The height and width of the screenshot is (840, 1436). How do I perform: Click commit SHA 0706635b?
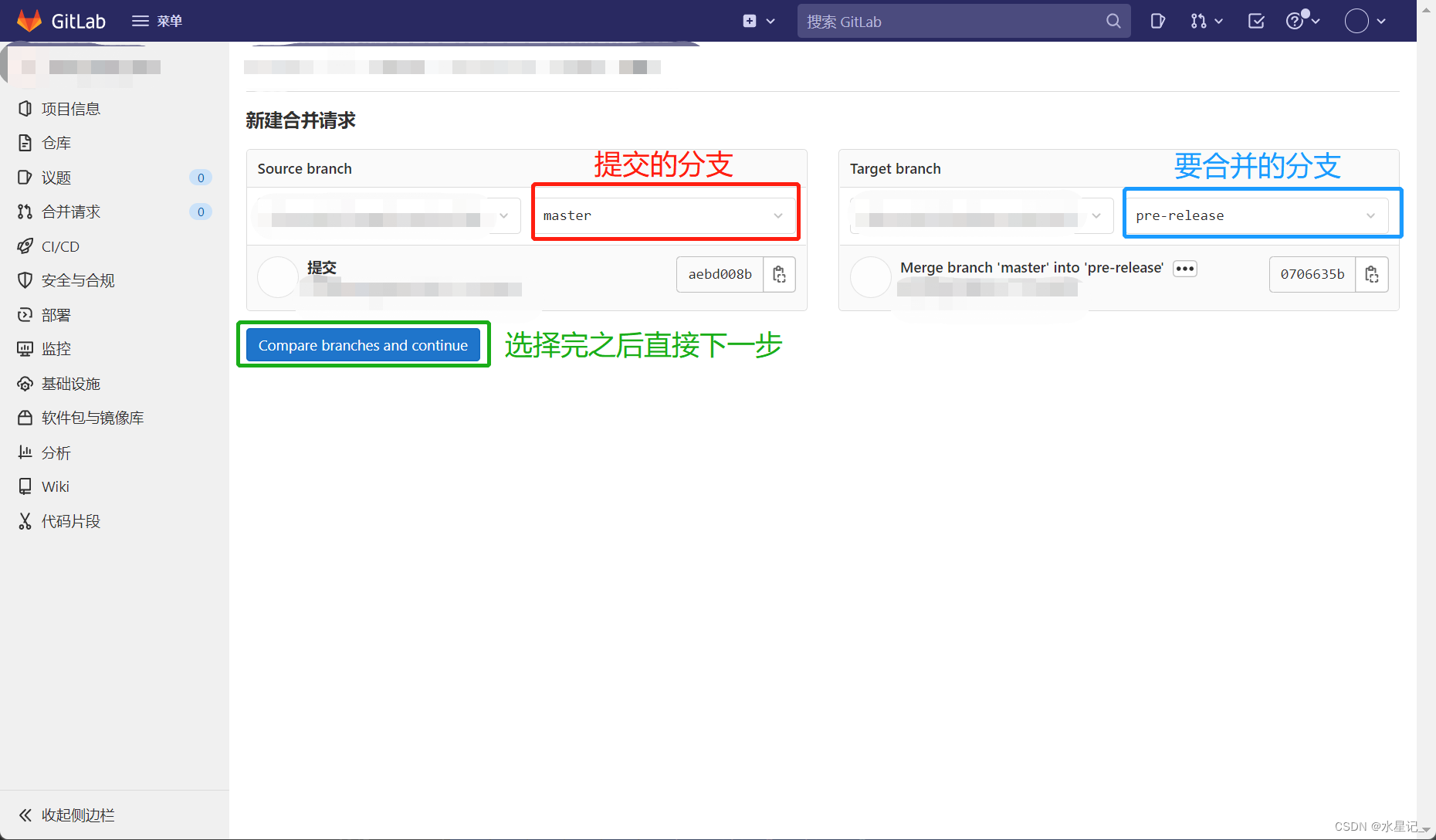(1312, 274)
